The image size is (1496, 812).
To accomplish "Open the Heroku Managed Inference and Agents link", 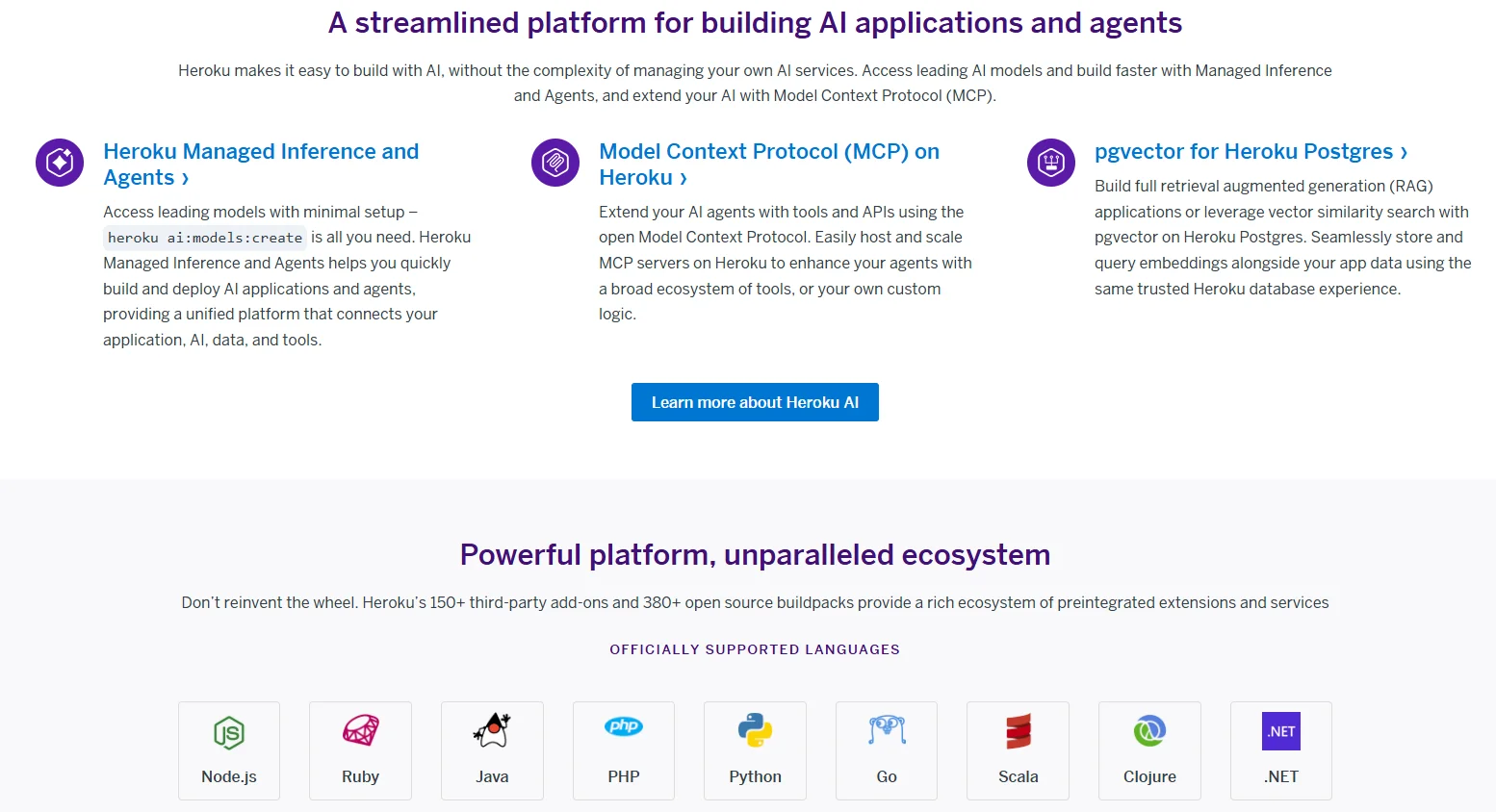I will (x=261, y=151).
